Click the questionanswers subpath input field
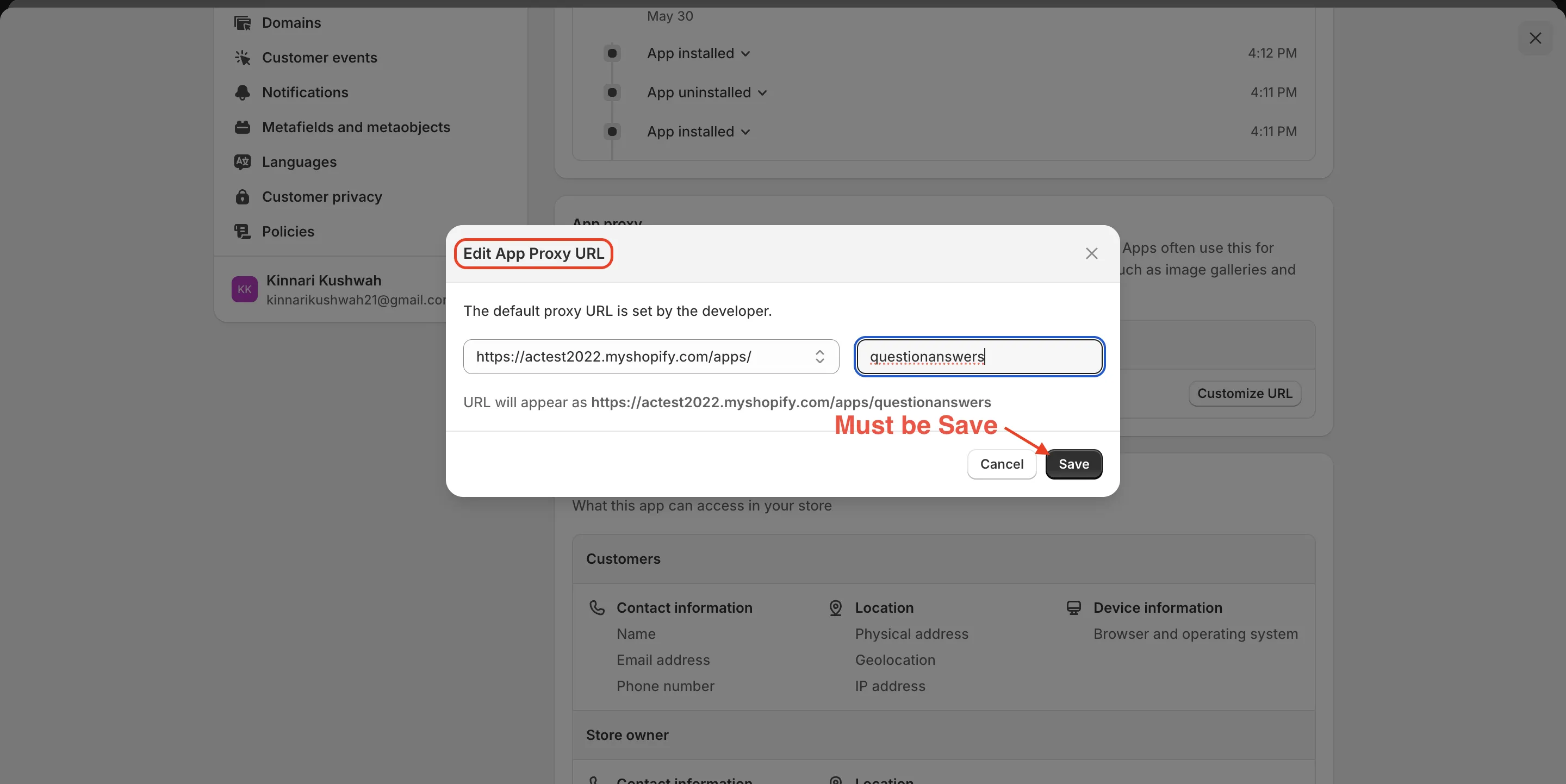The width and height of the screenshot is (1566, 784). click(979, 357)
